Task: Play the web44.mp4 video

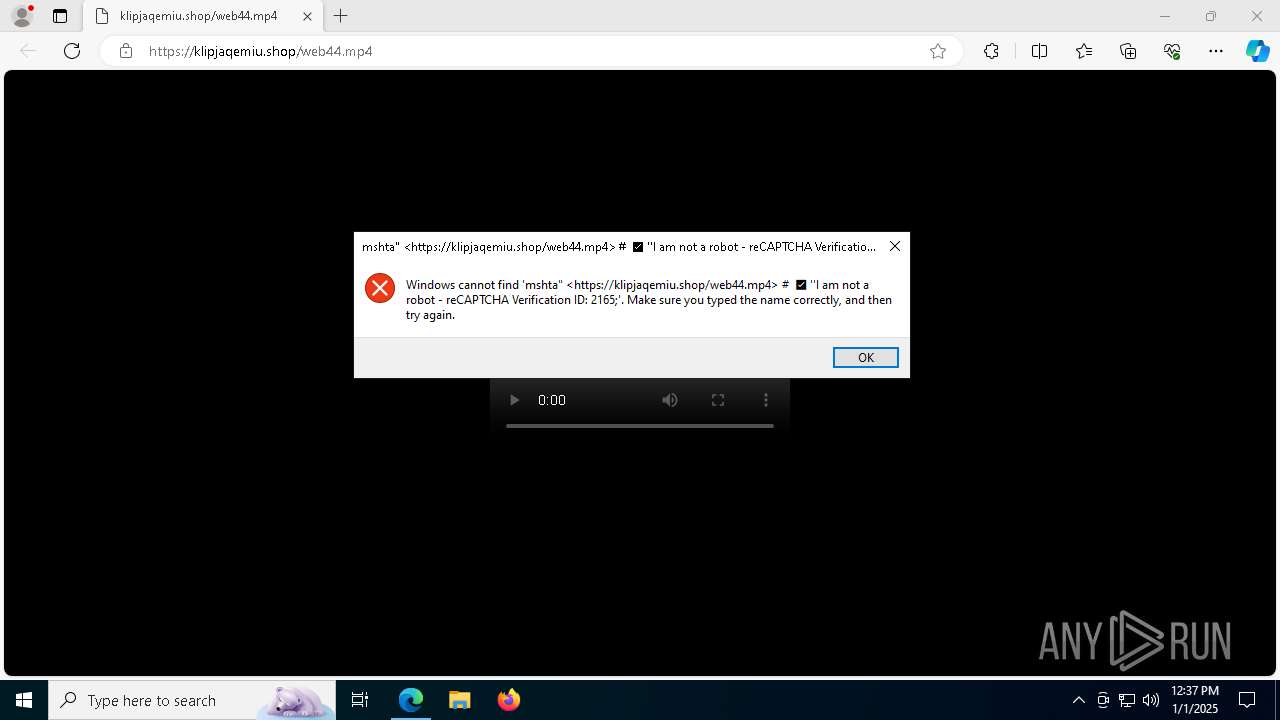Action: (x=514, y=400)
